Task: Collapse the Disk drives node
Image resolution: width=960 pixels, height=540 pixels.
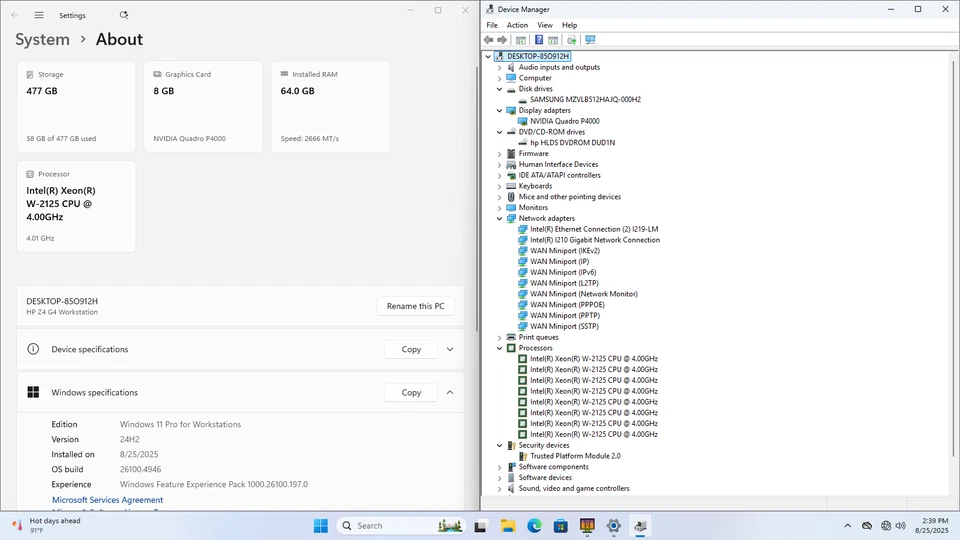Action: [x=499, y=89]
